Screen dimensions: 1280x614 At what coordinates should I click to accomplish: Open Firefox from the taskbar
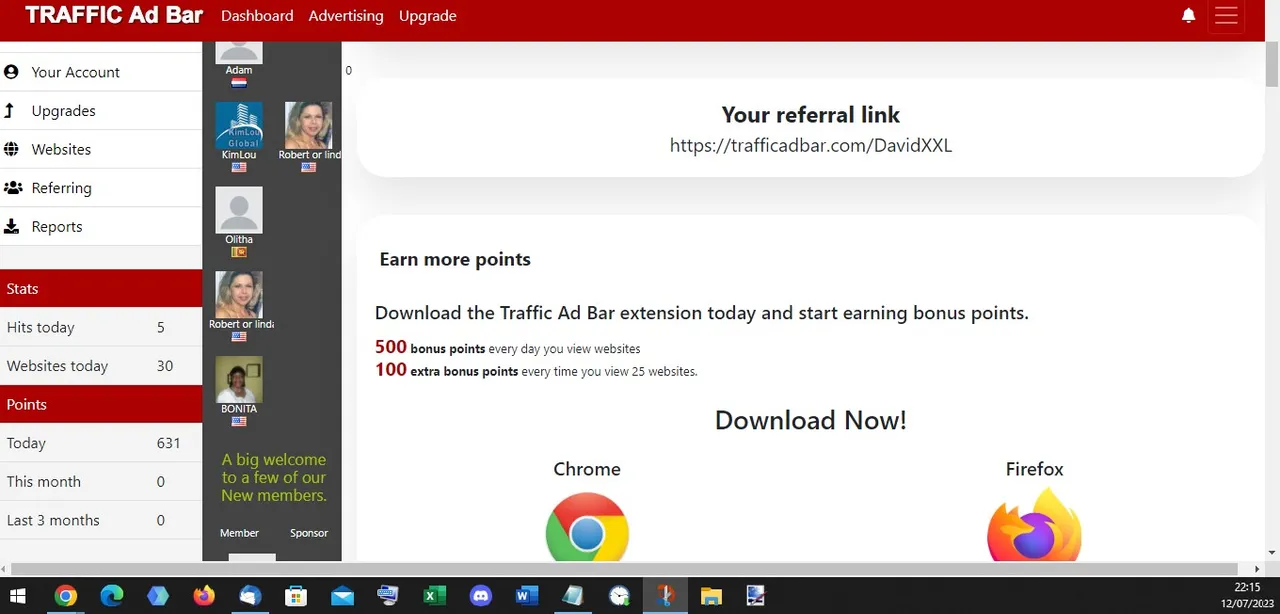pos(204,596)
